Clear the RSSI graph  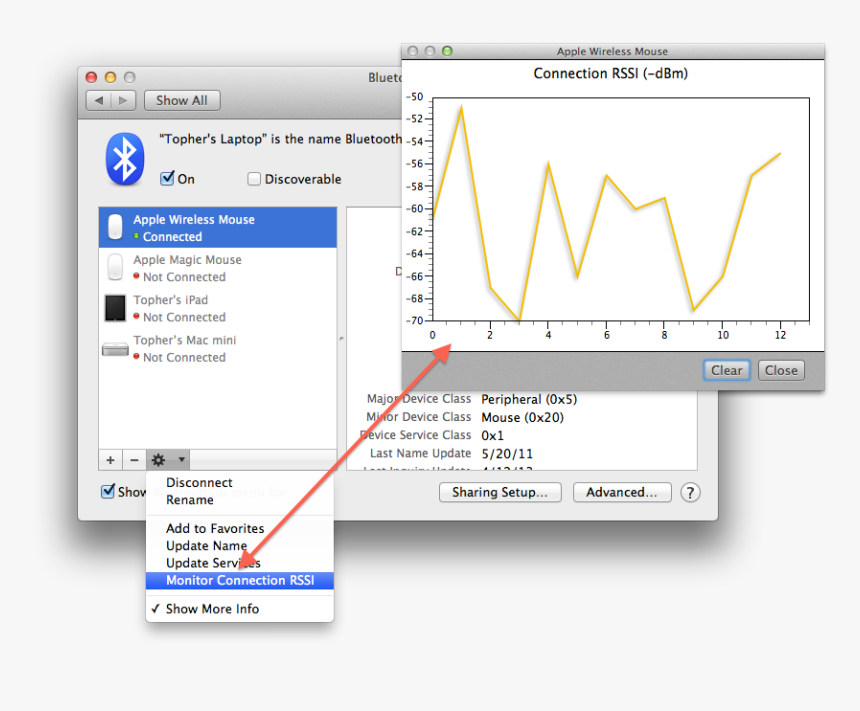click(726, 371)
